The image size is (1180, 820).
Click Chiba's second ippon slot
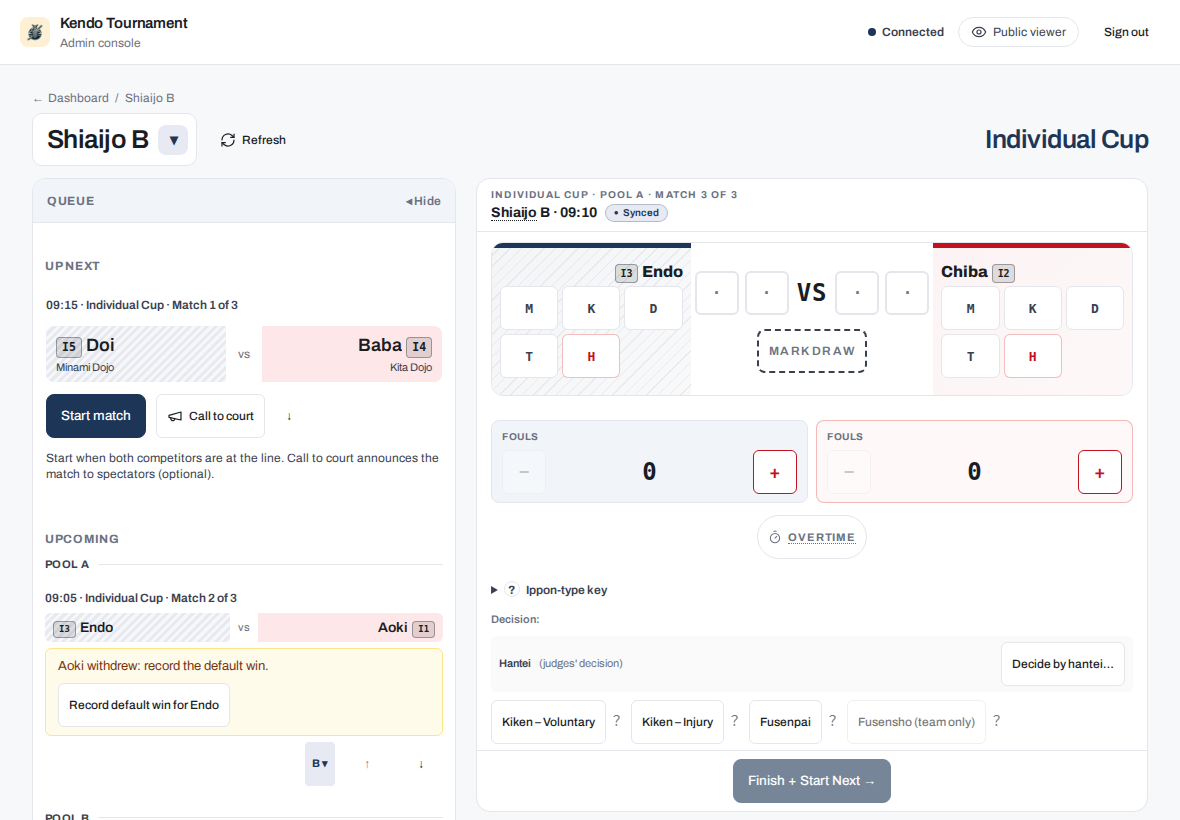(908, 293)
